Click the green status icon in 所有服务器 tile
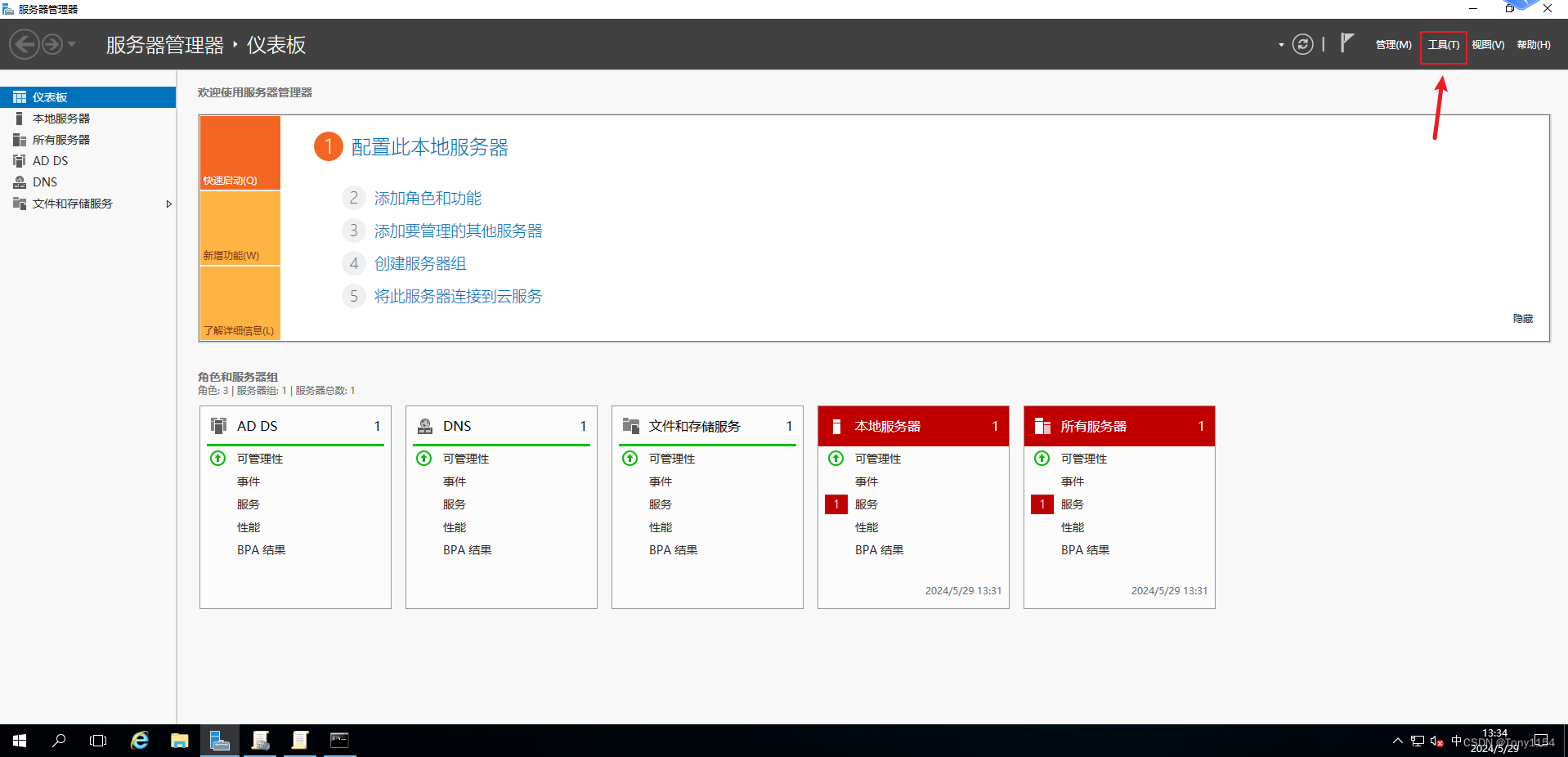The height and width of the screenshot is (757, 1568). pyautogui.click(x=1042, y=459)
